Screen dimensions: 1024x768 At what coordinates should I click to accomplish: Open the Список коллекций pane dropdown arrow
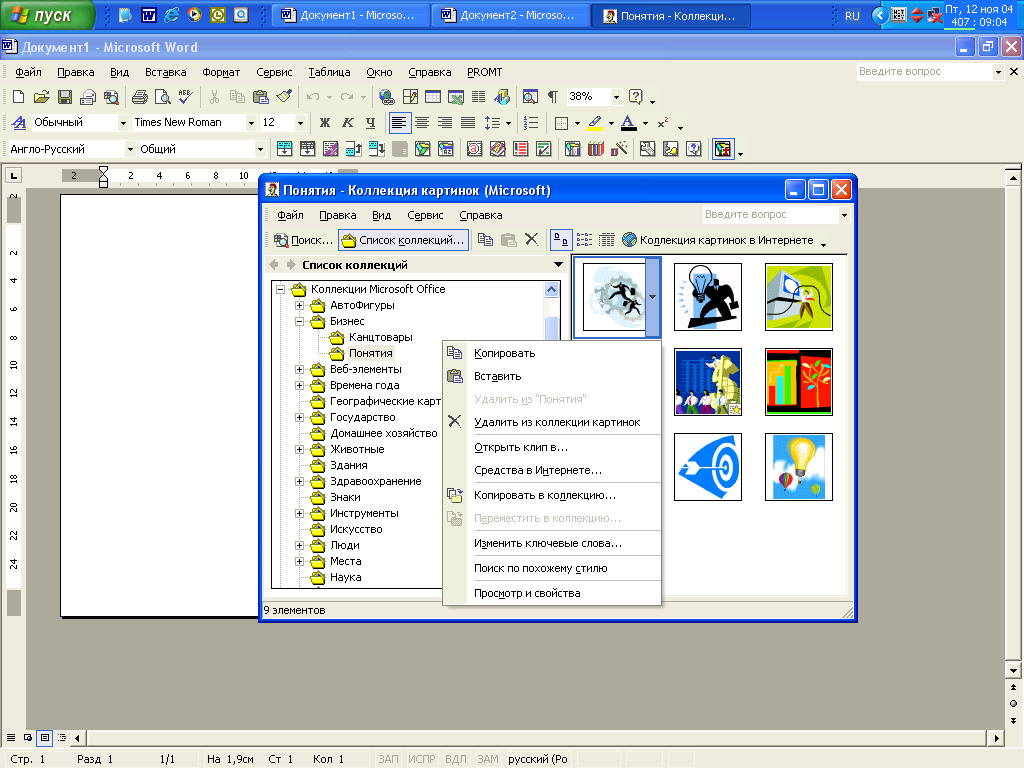pos(558,265)
